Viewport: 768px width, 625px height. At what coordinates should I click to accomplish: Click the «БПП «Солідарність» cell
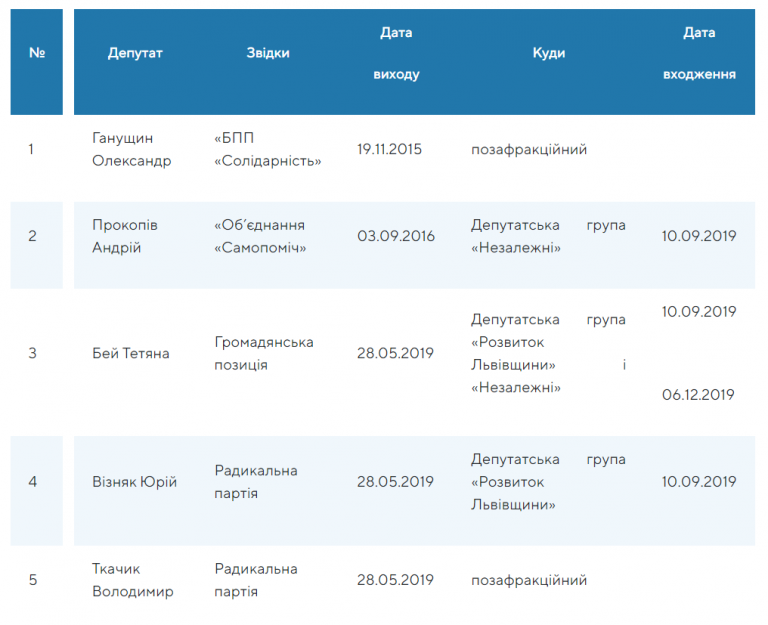[267, 149]
